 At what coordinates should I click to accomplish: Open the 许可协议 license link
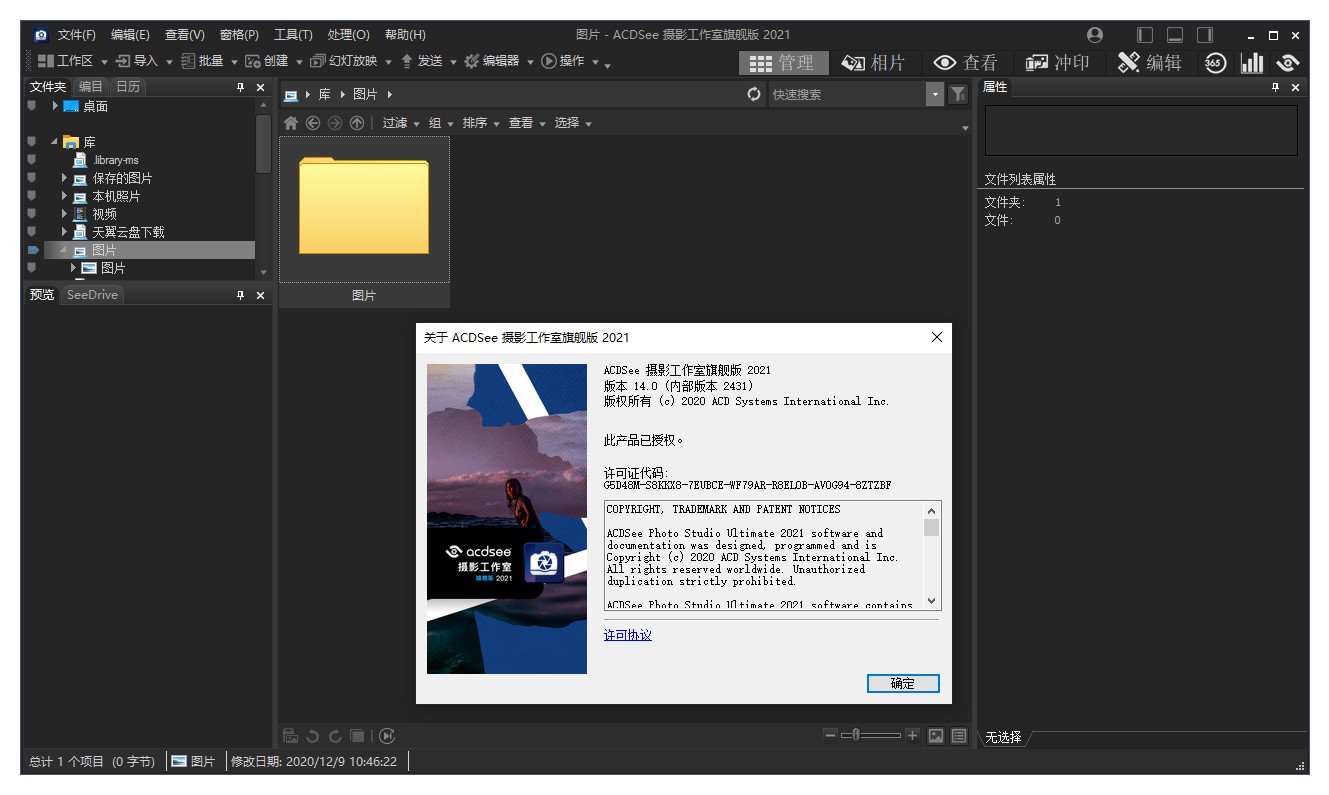pyautogui.click(x=627, y=635)
